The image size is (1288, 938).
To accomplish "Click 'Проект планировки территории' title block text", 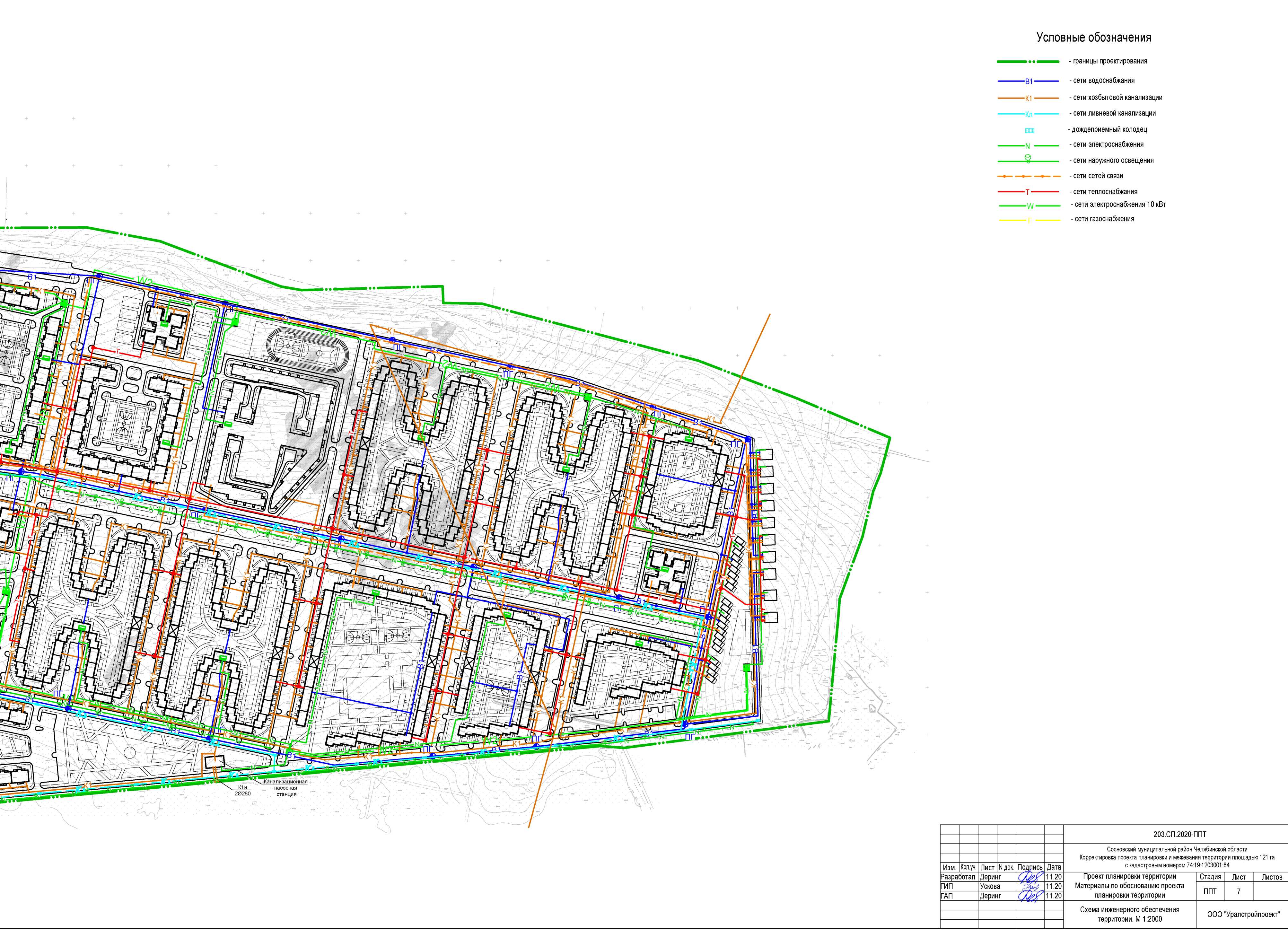I will tap(1130, 876).
